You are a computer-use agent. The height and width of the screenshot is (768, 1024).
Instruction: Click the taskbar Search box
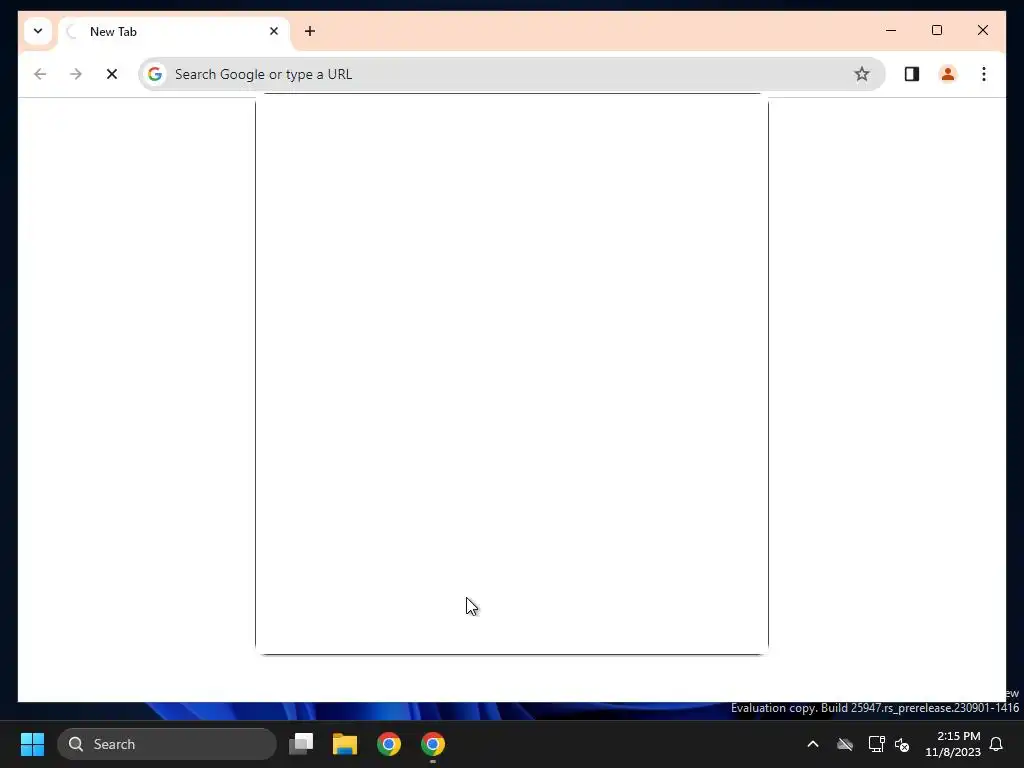pyautogui.click(x=167, y=744)
